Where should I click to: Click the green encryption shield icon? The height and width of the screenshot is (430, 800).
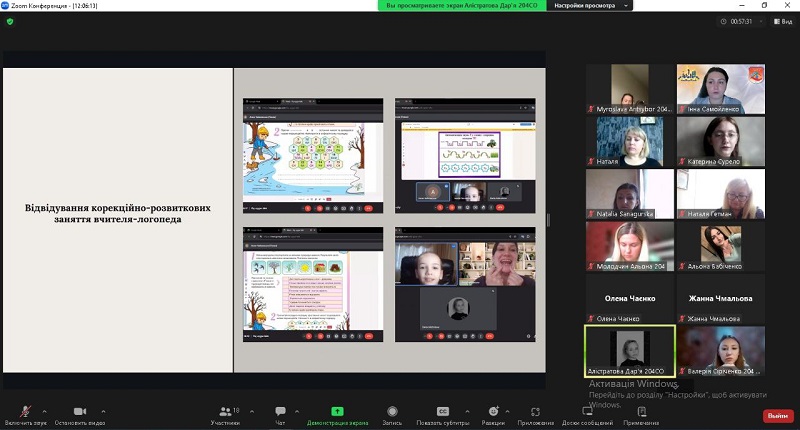(10, 21)
